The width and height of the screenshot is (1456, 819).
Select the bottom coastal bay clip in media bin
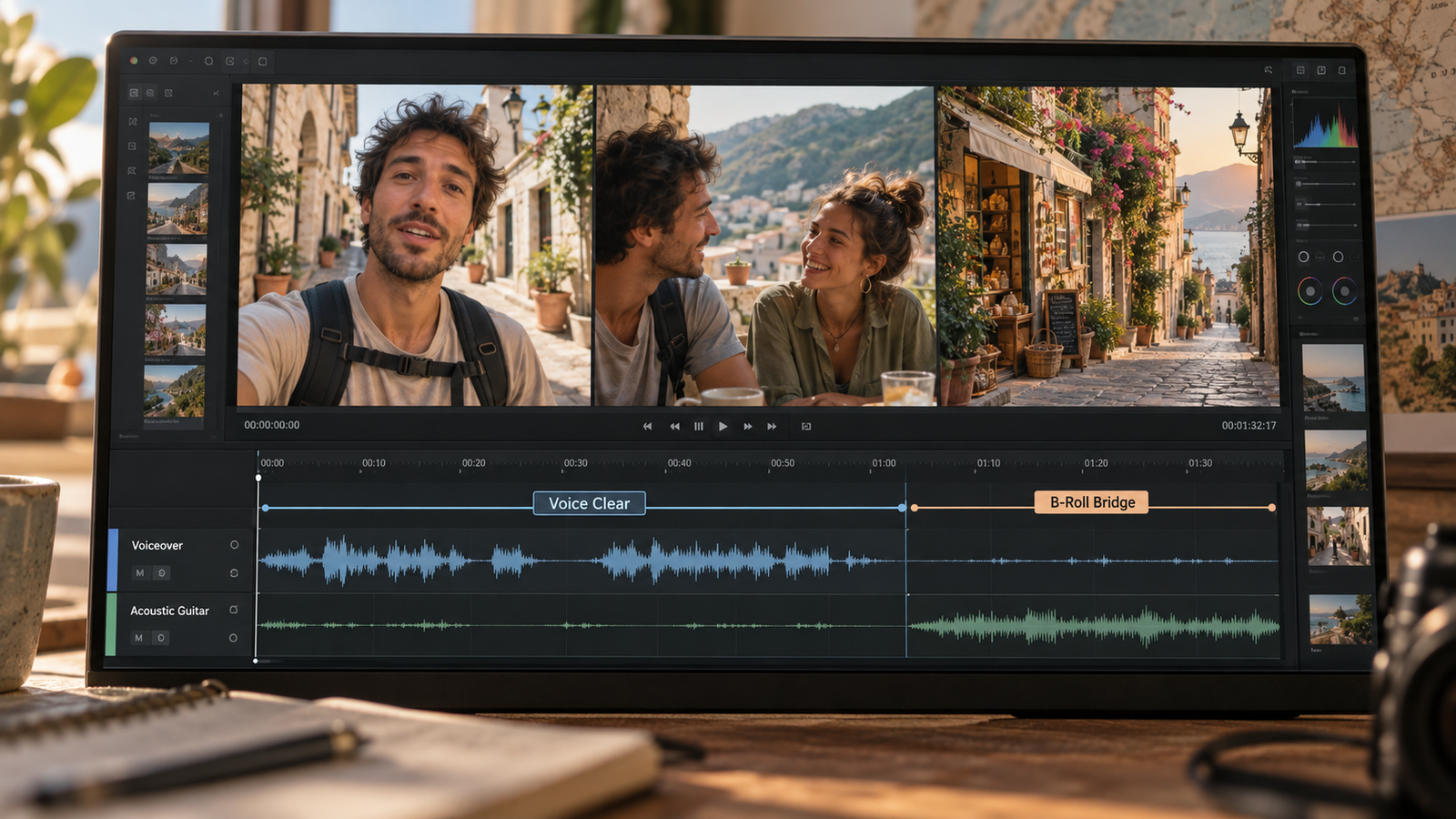pyautogui.click(x=174, y=391)
